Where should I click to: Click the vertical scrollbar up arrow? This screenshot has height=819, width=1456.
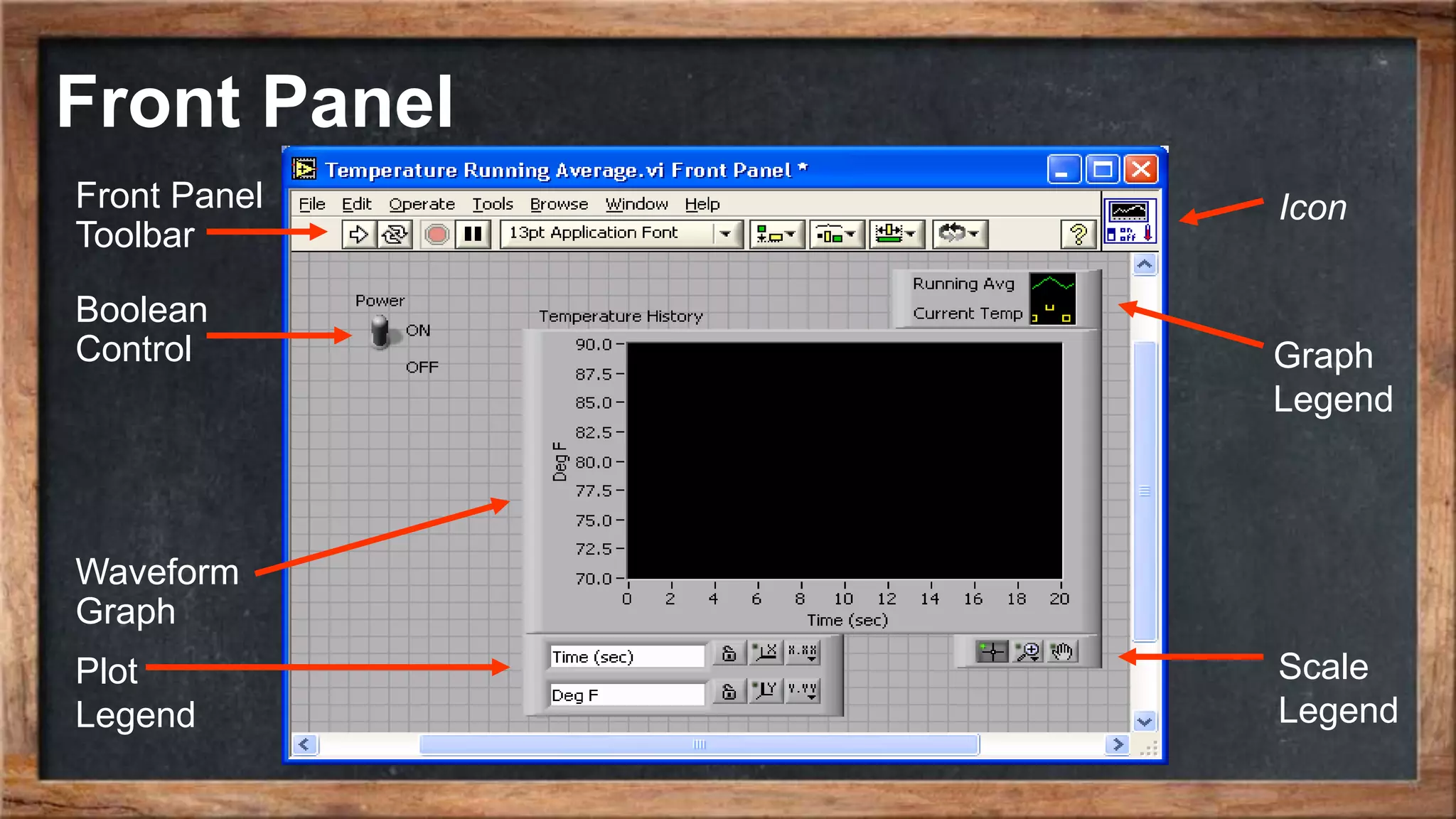[1145, 265]
